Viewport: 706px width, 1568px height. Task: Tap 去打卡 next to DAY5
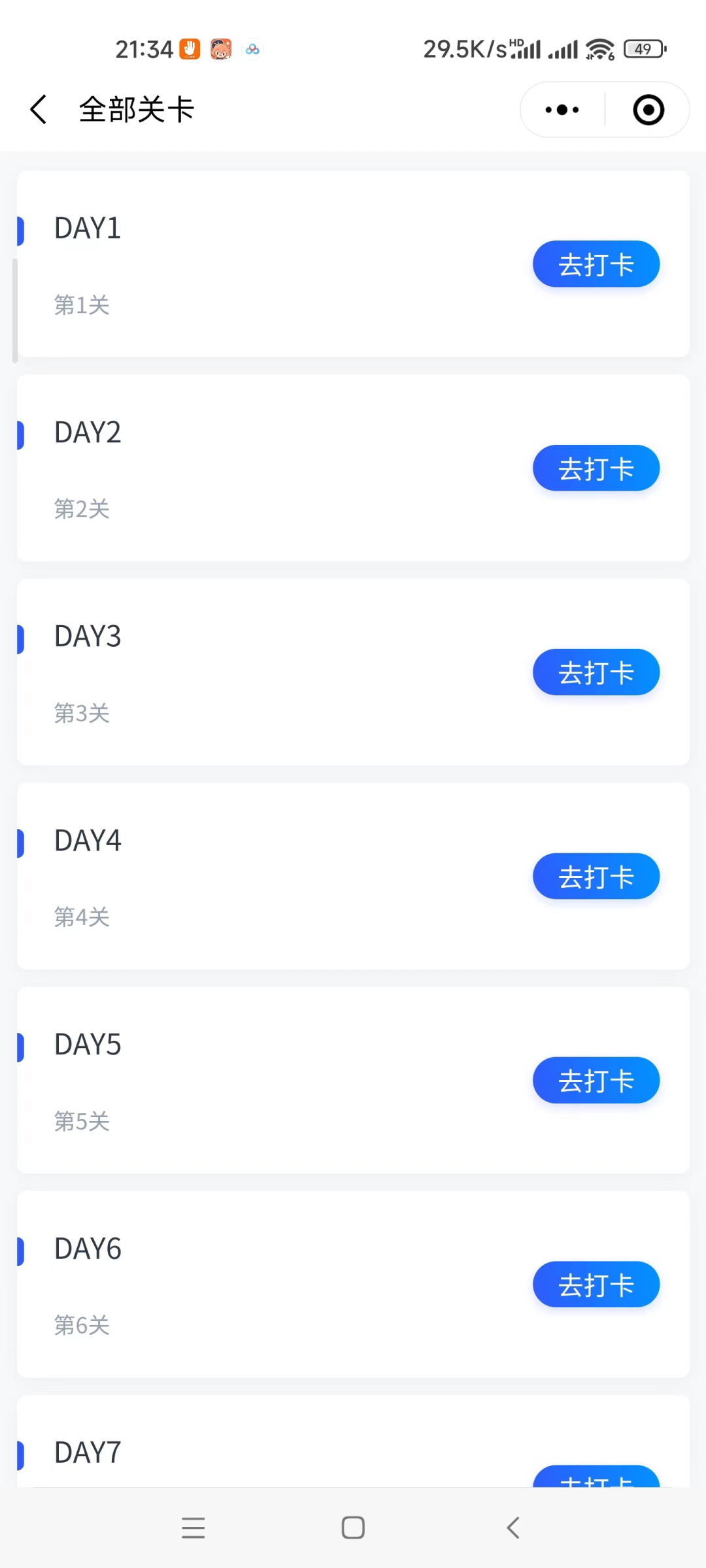click(596, 1080)
